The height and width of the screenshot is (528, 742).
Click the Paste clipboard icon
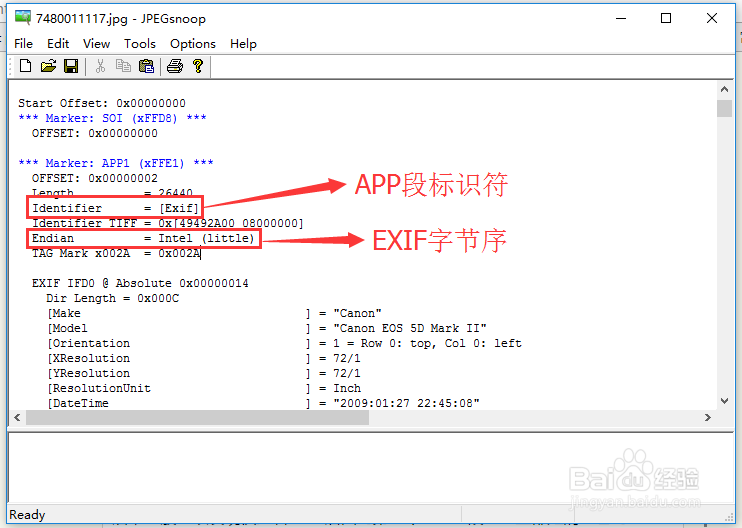click(x=146, y=66)
